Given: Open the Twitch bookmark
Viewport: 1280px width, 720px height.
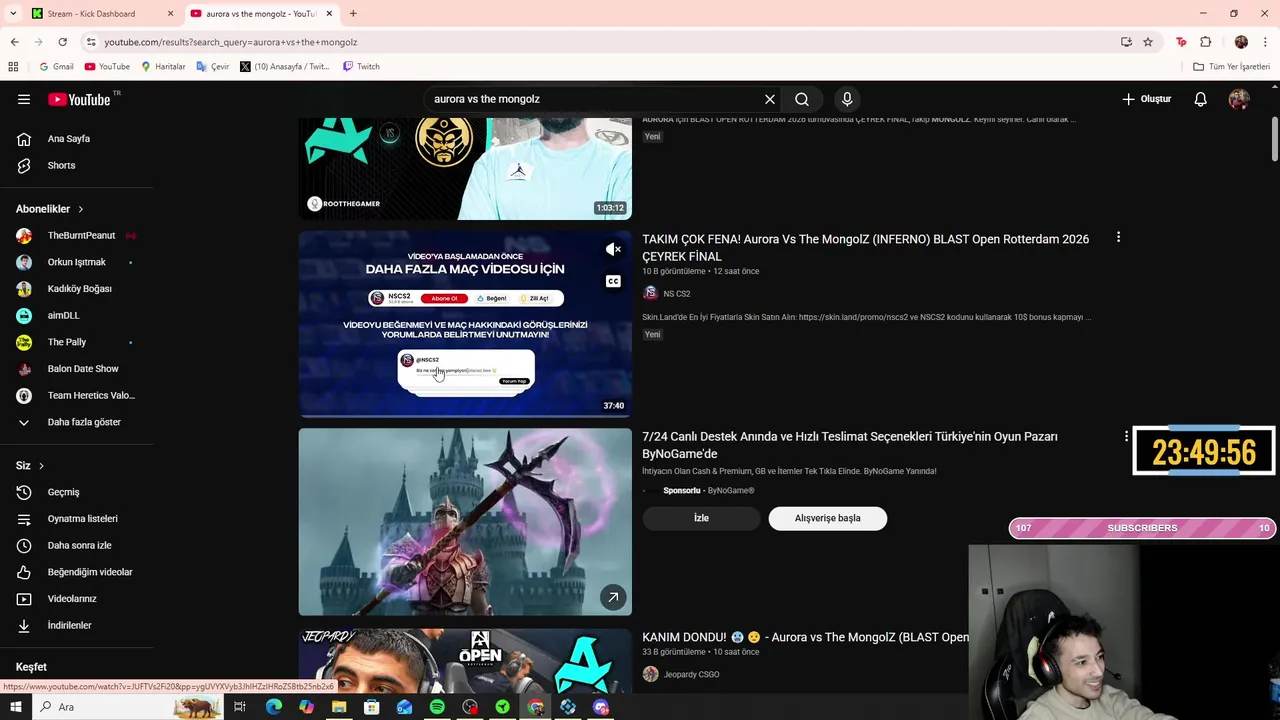Looking at the screenshot, I should tap(361, 67).
